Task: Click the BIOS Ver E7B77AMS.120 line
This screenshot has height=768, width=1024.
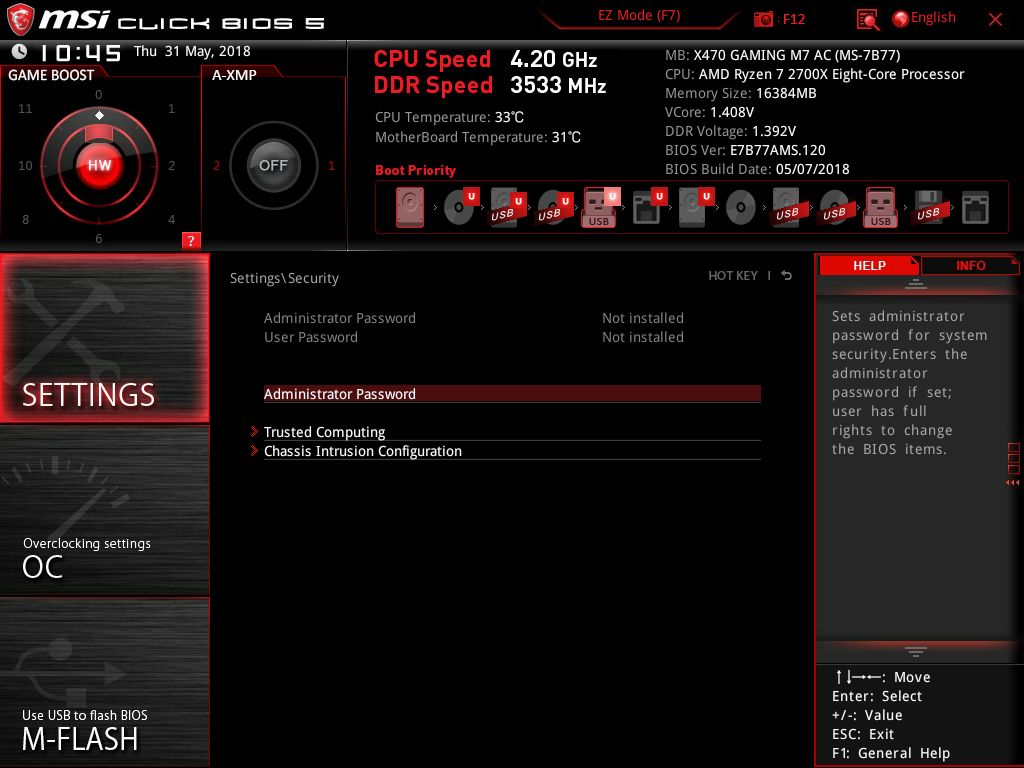Action: tap(745, 150)
